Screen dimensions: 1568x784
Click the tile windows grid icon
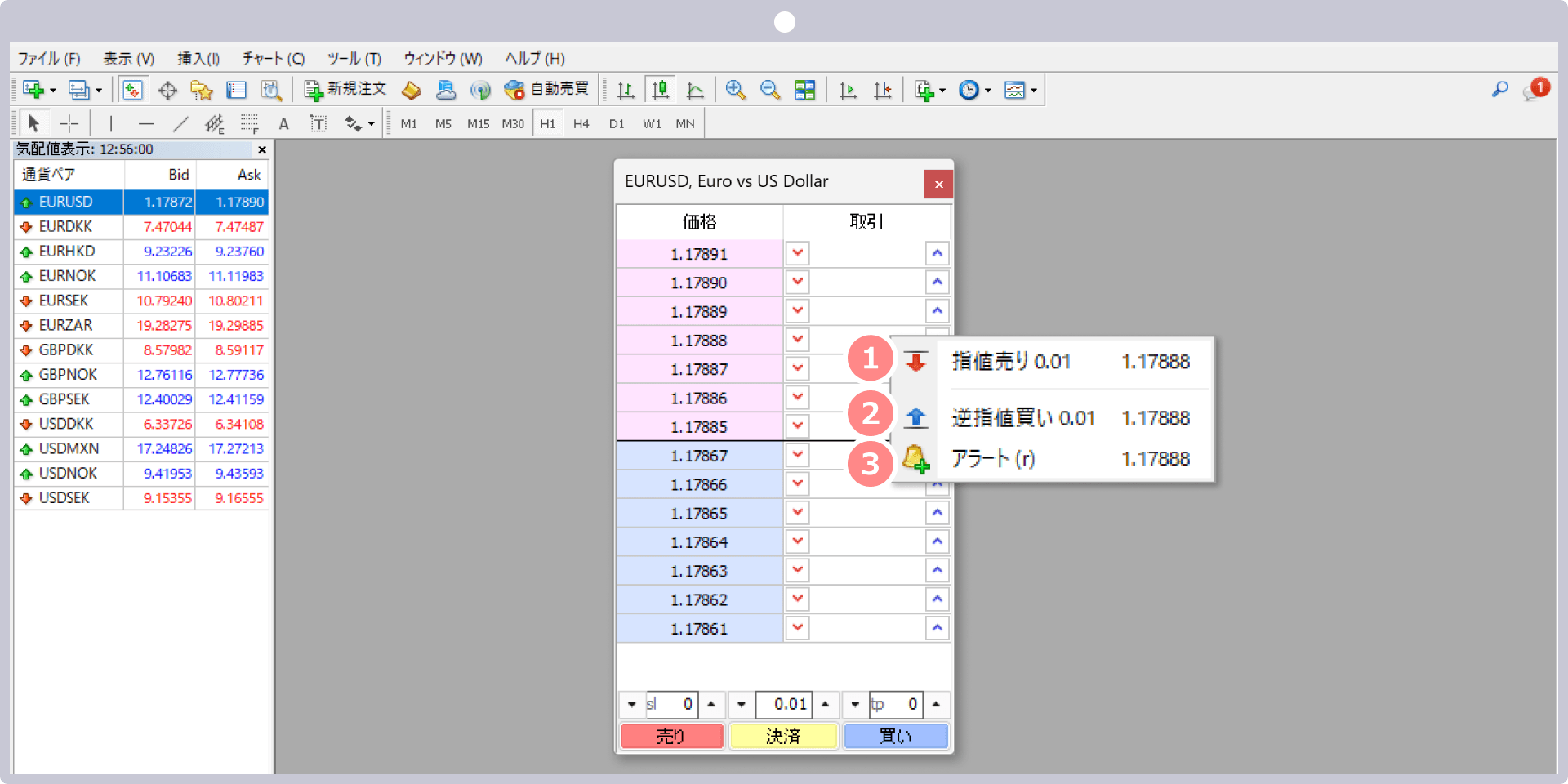coord(805,90)
